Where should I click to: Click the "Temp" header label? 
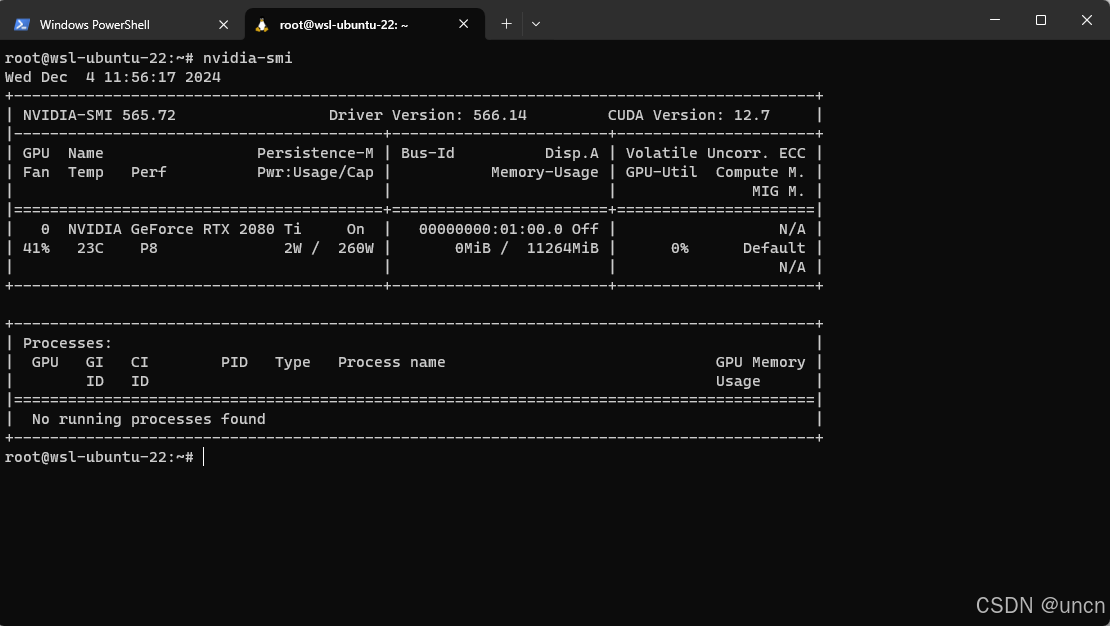86,173
